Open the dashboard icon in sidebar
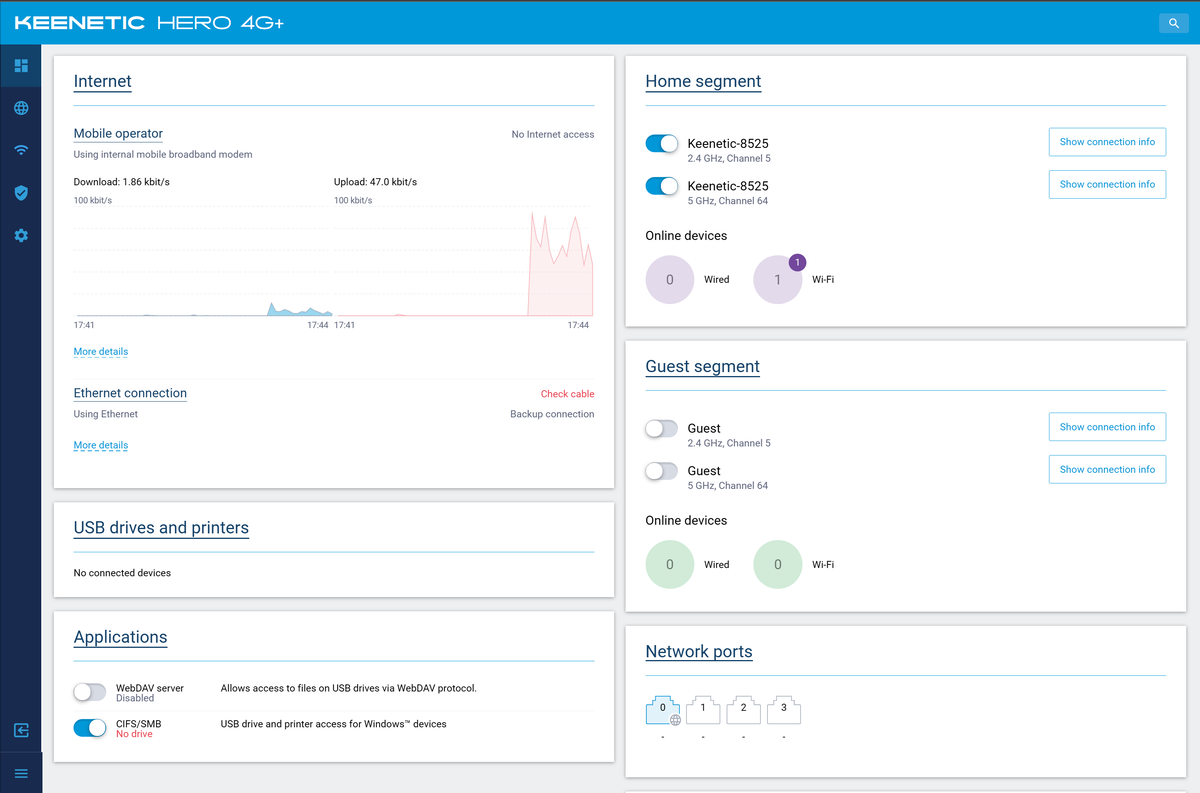Screen dimensions: 1200x793 point(21,66)
